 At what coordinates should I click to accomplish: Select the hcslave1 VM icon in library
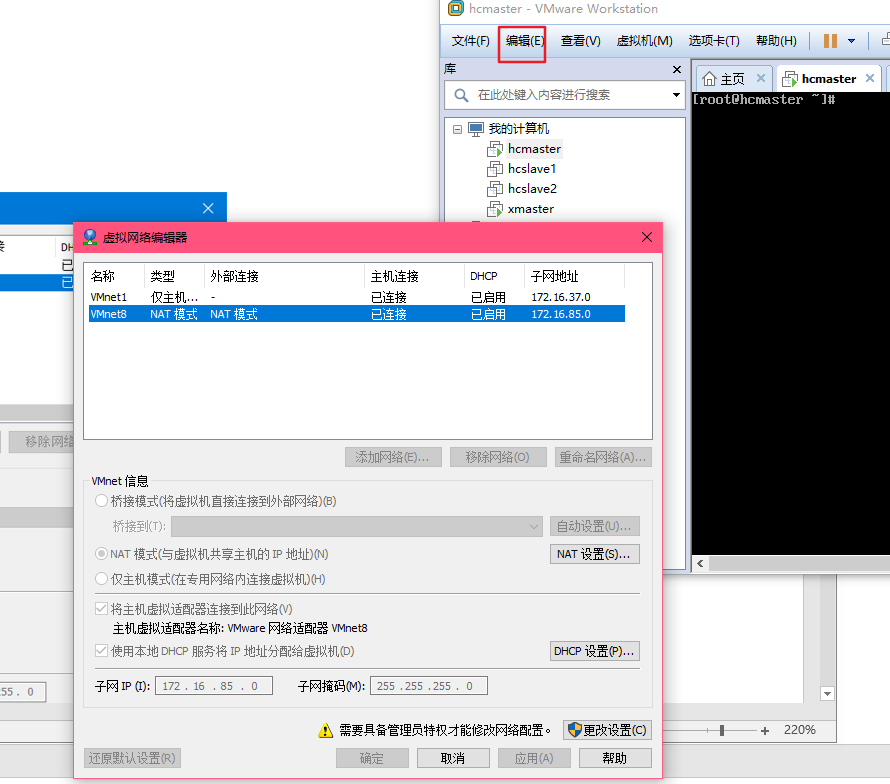[x=494, y=169]
